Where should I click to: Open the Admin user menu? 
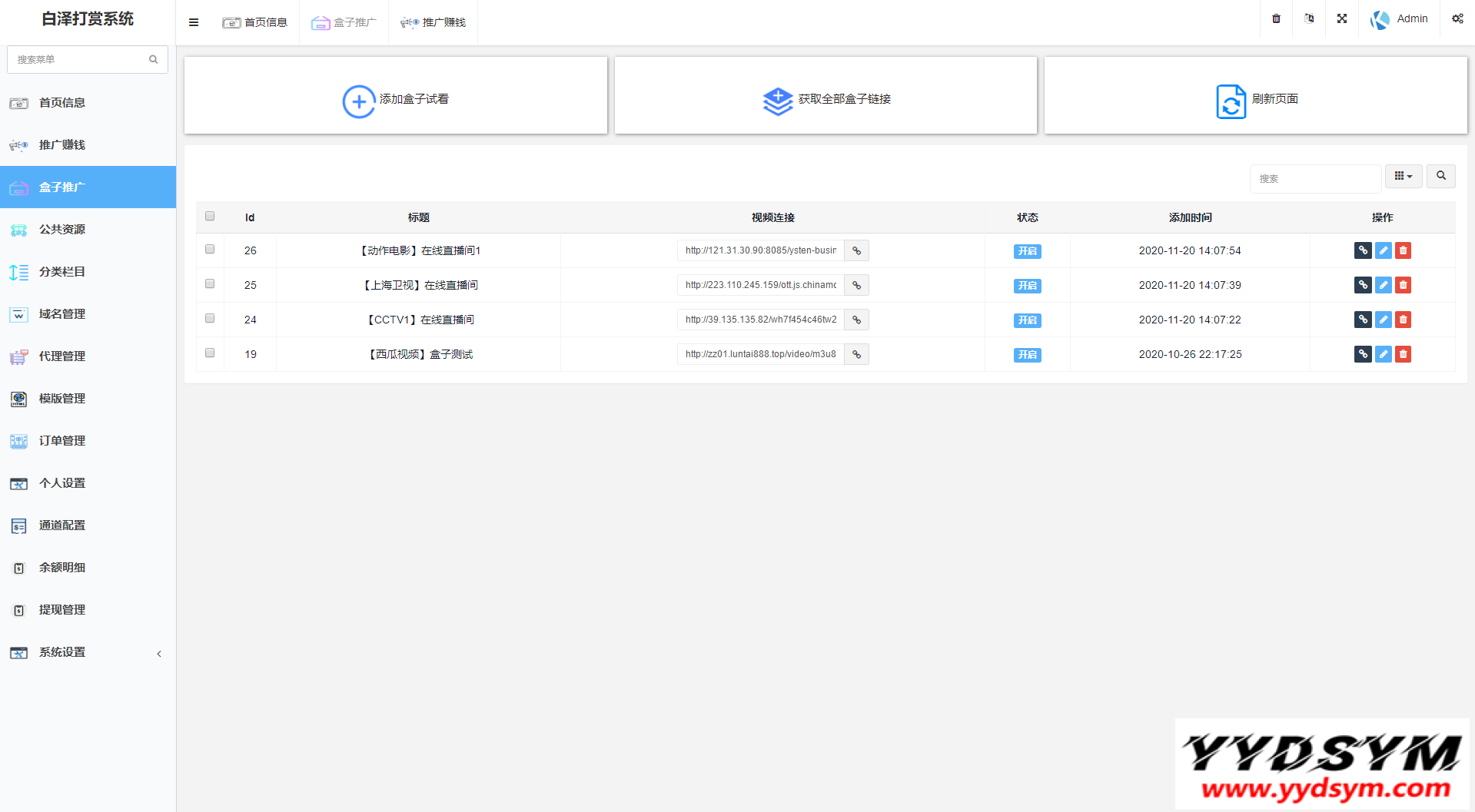coord(1400,19)
